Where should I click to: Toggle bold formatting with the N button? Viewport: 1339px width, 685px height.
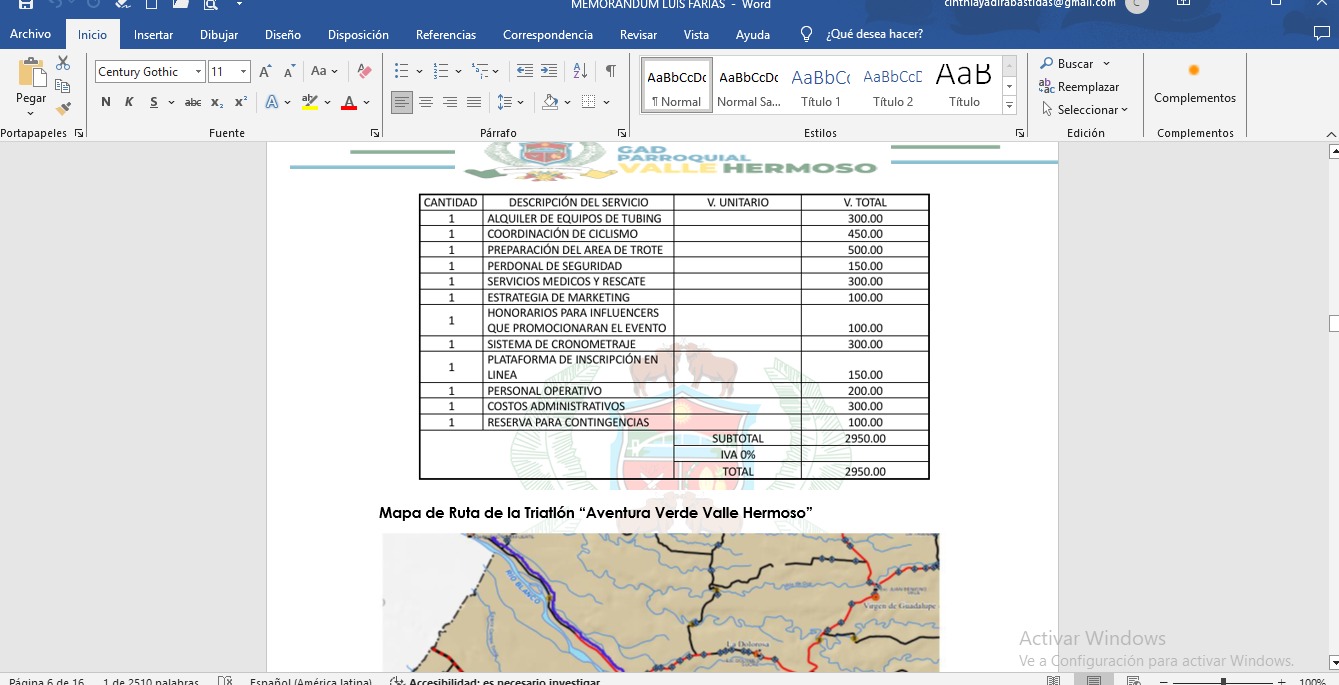[106, 102]
